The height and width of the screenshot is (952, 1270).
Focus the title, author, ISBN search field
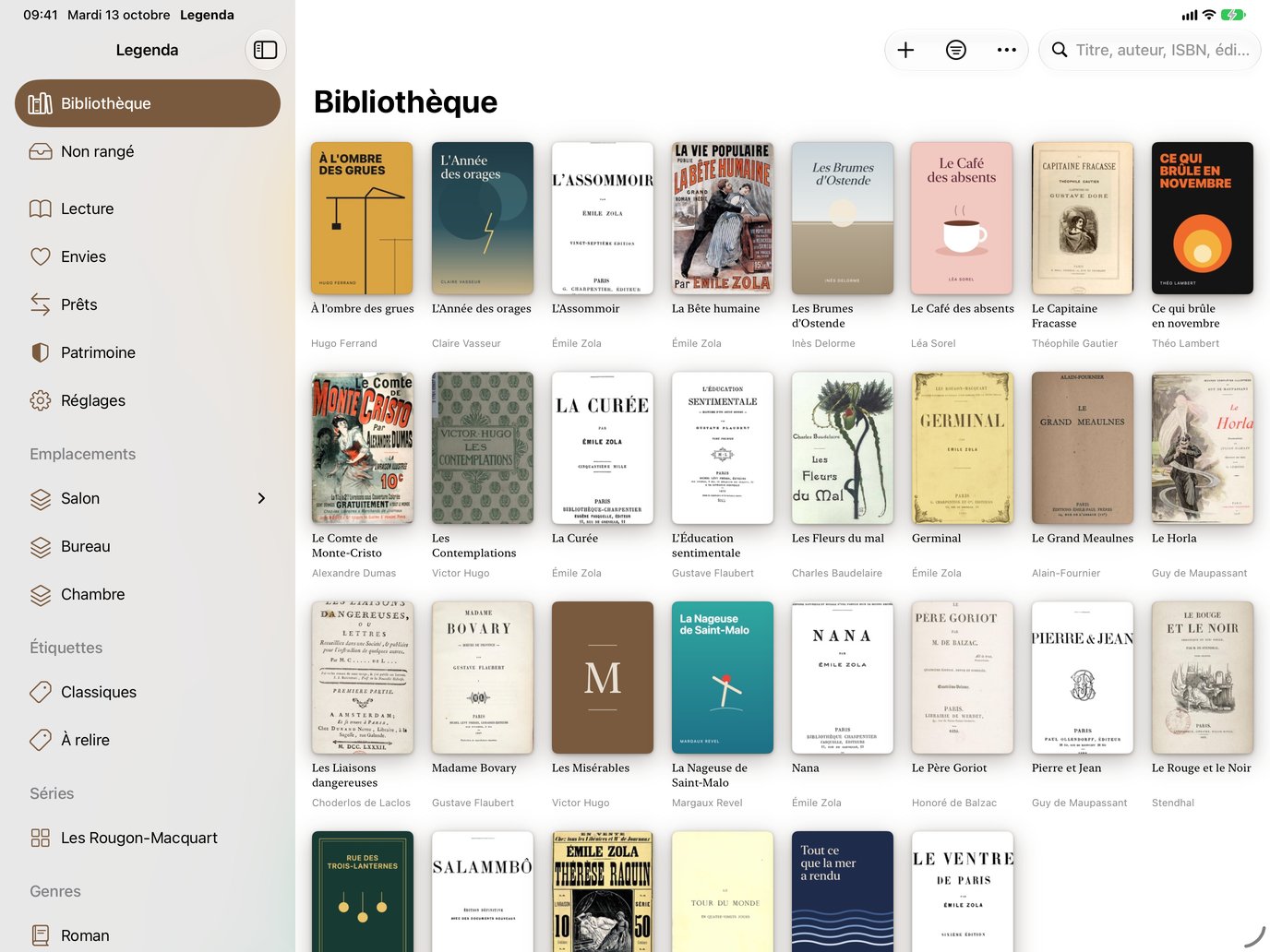(1150, 50)
